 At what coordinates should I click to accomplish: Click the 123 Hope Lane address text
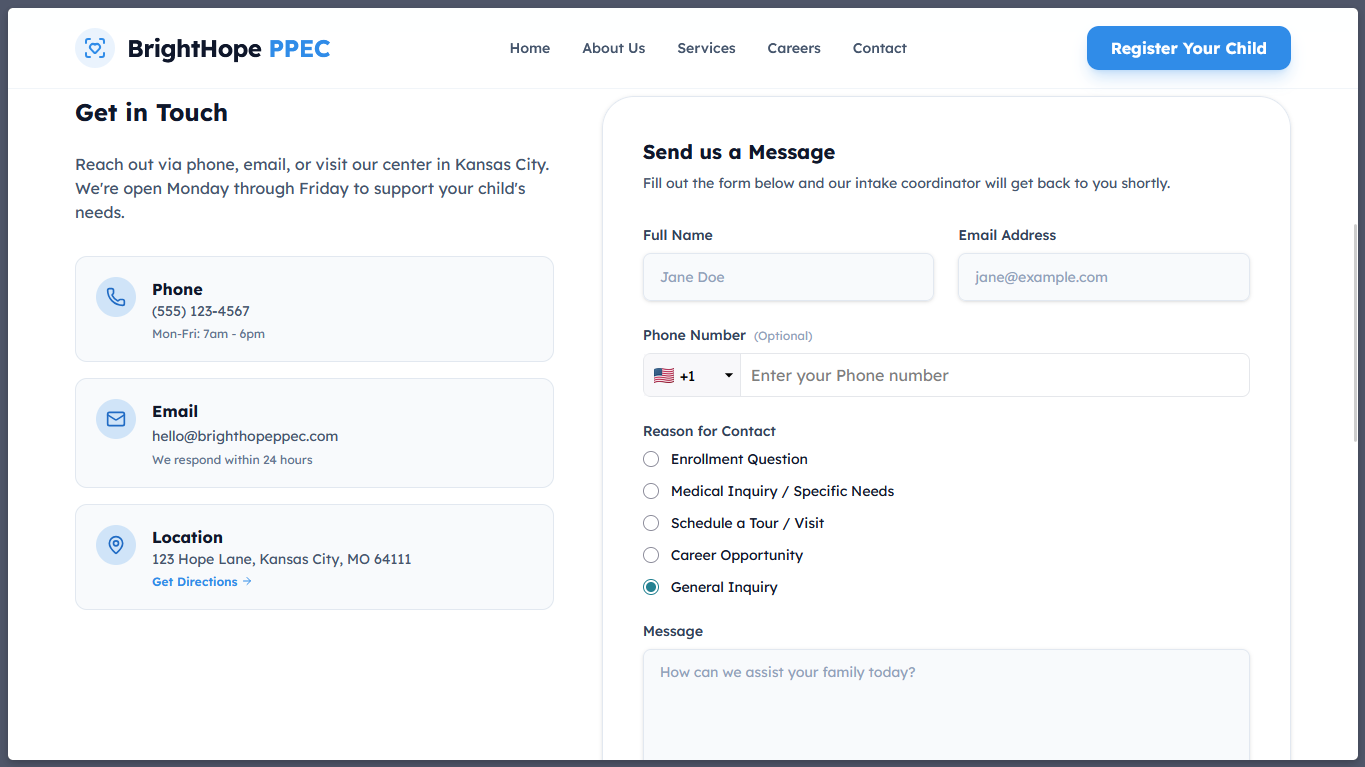[282, 559]
